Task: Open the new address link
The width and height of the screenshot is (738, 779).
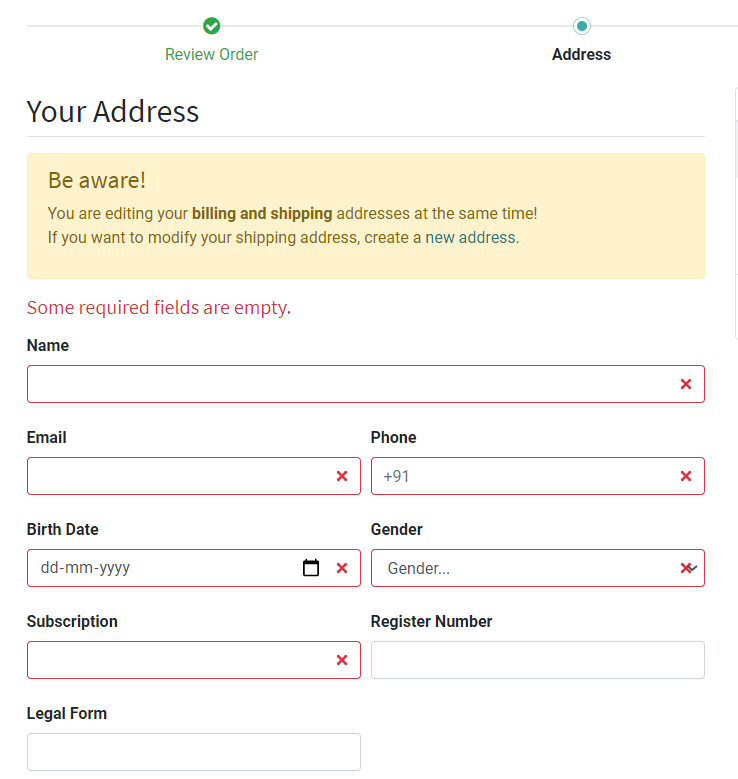Action: pos(470,237)
